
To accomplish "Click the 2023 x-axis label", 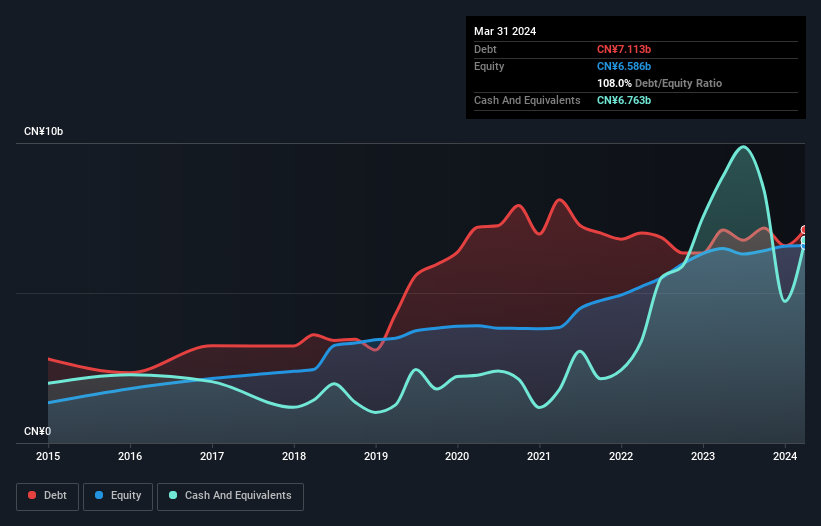I will pyautogui.click(x=703, y=456).
